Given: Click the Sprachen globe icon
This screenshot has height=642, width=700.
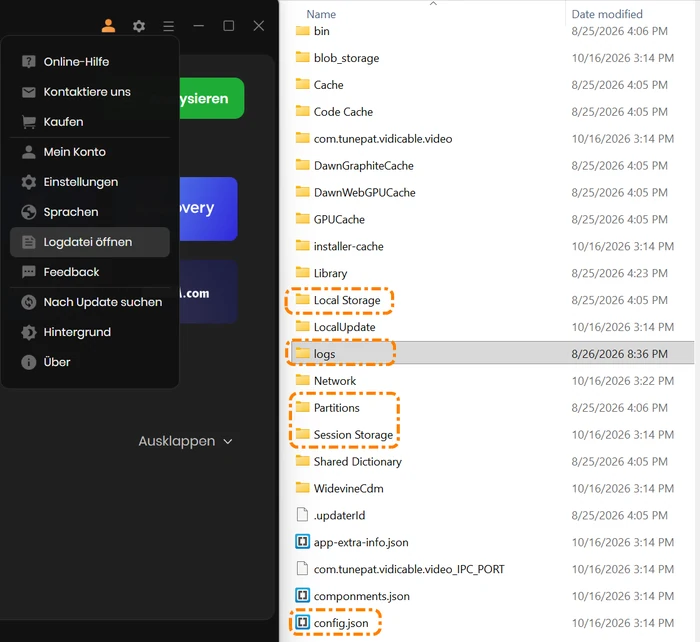Looking at the screenshot, I should (29, 212).
